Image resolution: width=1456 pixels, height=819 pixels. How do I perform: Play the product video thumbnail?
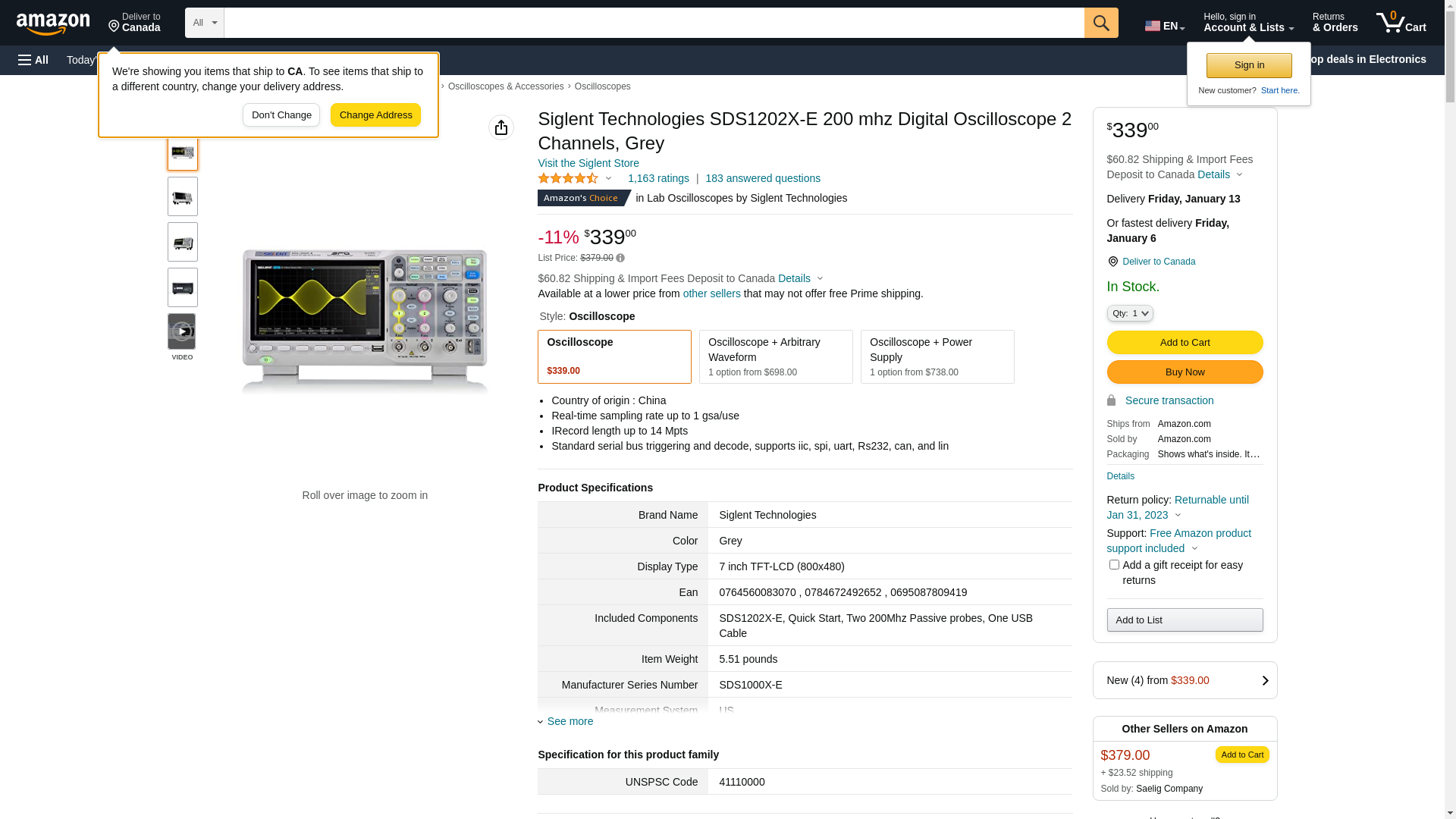click(182, 332)
